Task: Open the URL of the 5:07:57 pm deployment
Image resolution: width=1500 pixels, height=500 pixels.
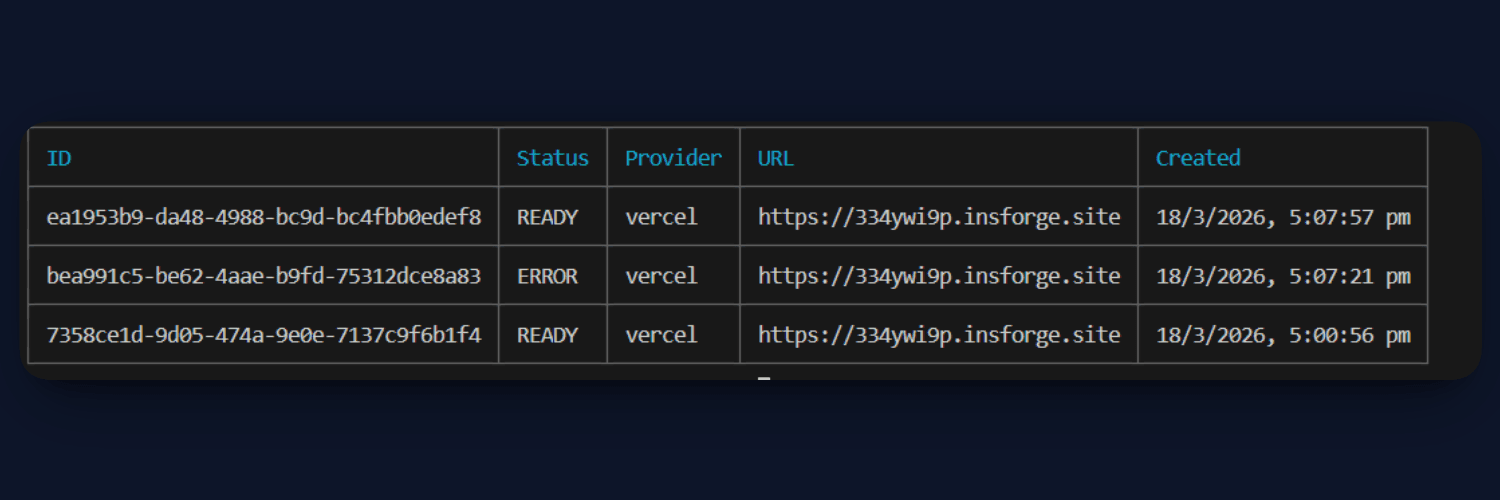Action: [939, 217]
